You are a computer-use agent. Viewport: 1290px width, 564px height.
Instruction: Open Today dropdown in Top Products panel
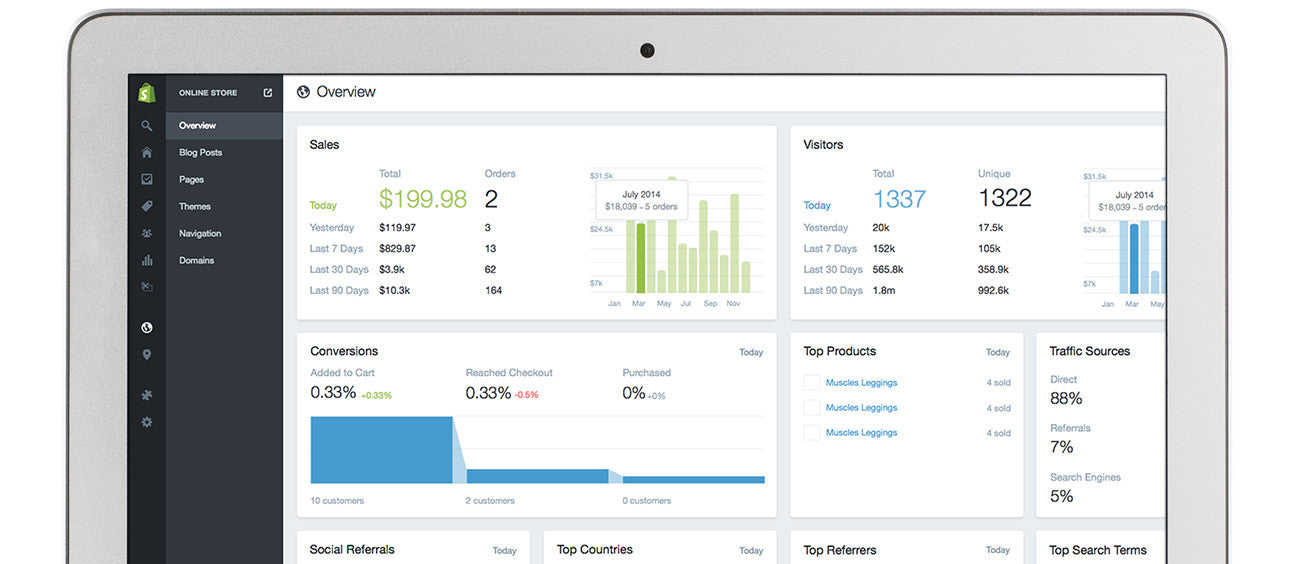click(x=998, y=352)
